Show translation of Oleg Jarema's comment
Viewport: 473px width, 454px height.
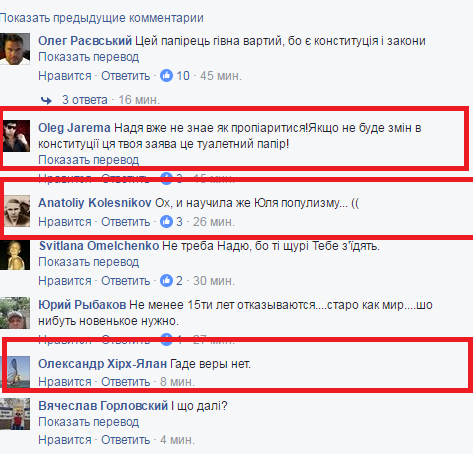pos(88,160)
